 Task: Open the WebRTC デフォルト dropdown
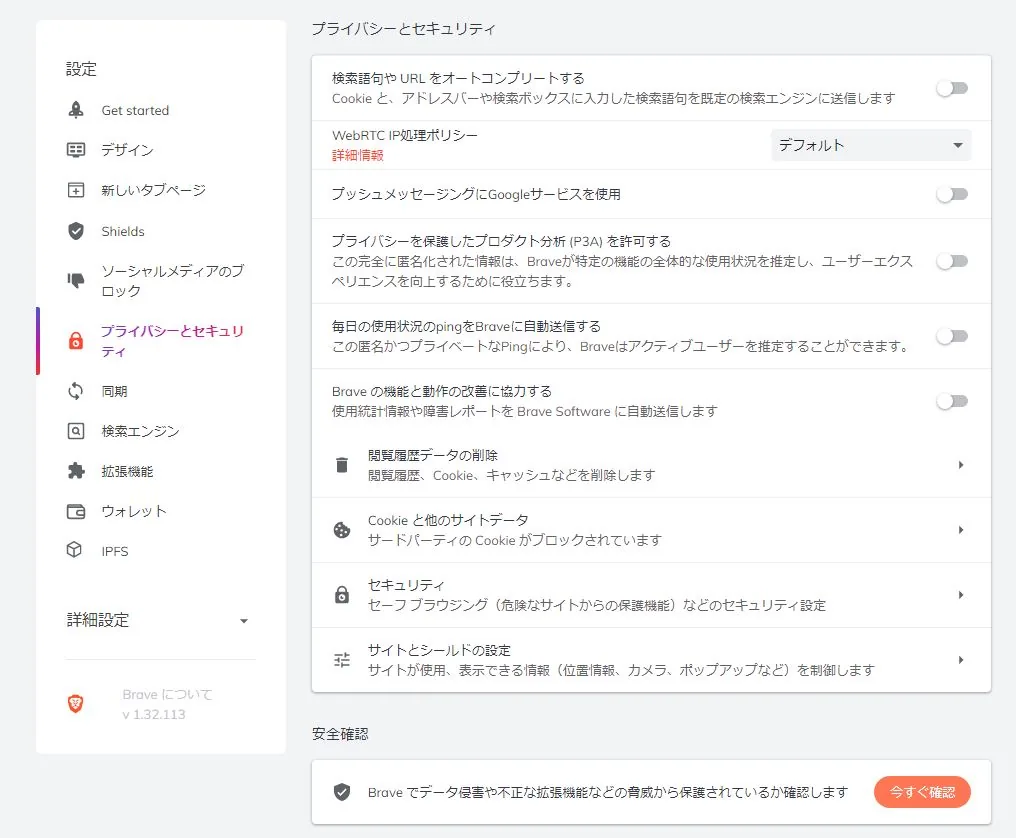click(x=869, y=145)
